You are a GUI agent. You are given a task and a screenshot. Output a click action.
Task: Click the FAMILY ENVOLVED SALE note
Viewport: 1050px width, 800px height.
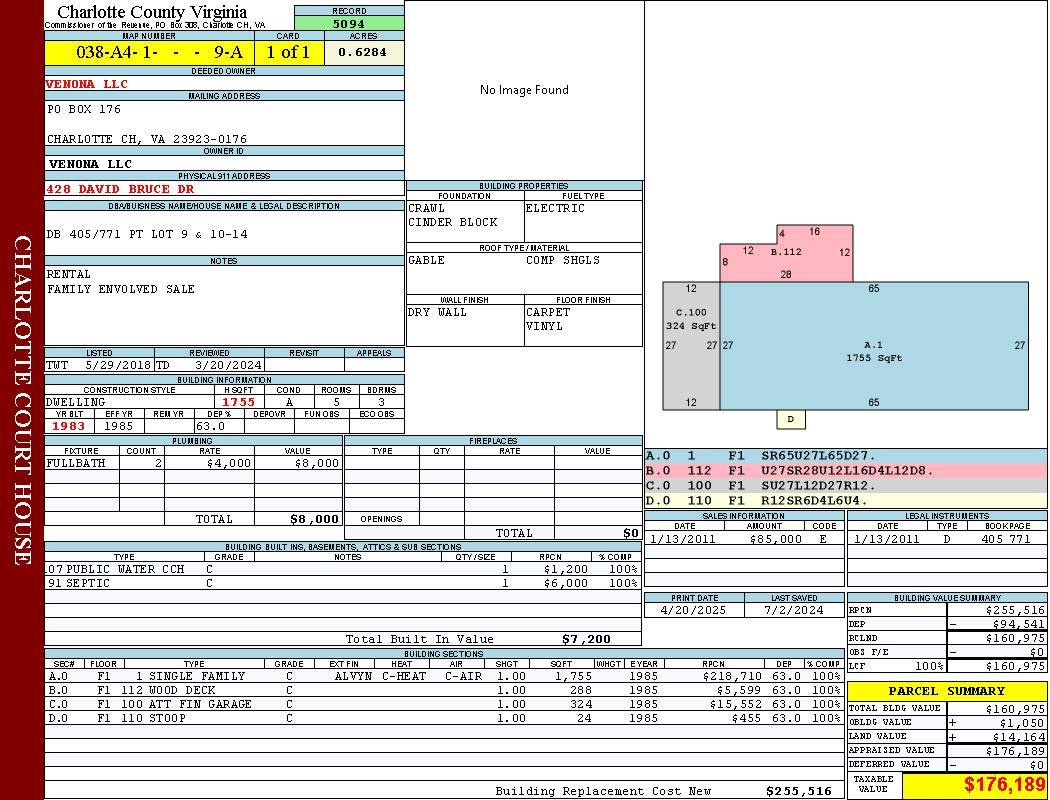121,289
